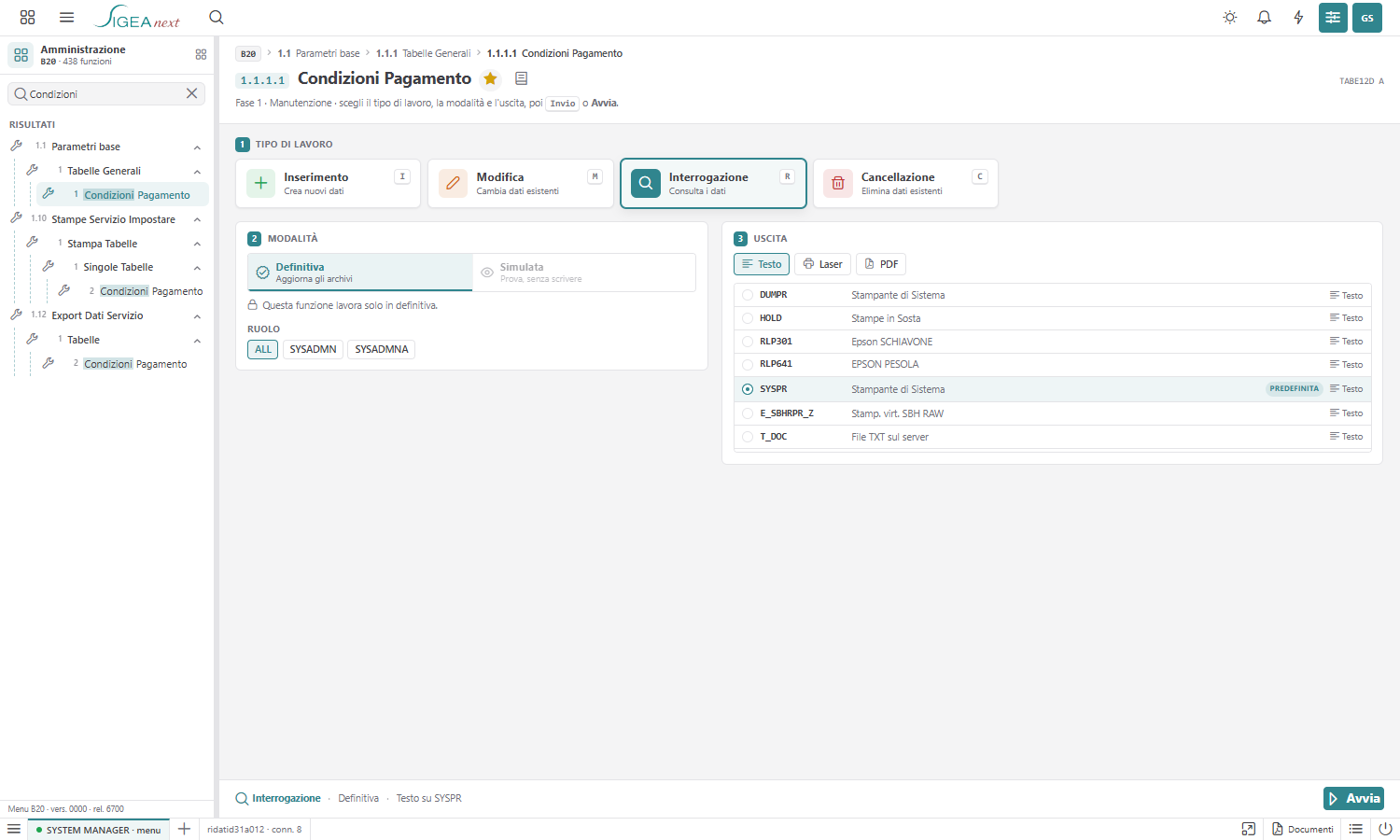The width and height of the screenshot is (1400, 840).
Task: Switch output to the Laser tab
Action: point(822,264)
